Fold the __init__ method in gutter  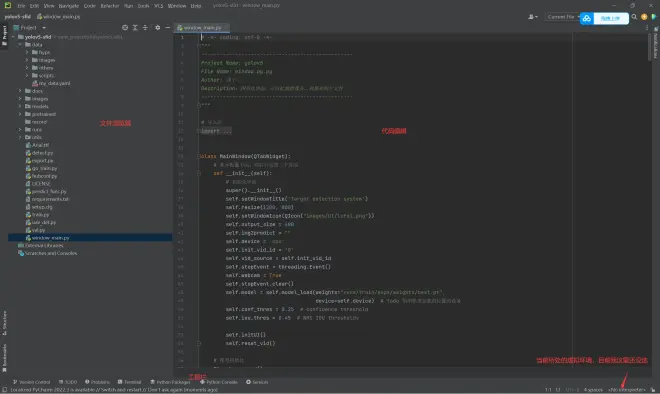point(199,173)
